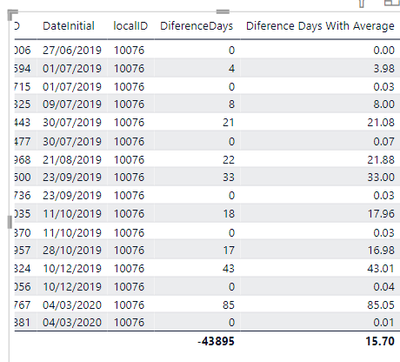
Task: Select the date 28/10/2019
Action: [x=72, y=250]
